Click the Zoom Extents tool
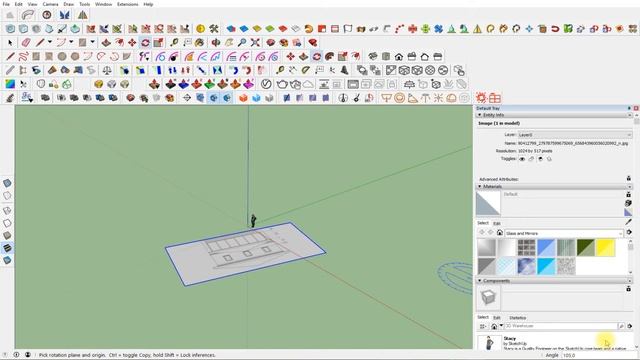640x360 pixels. pos(255,42)
